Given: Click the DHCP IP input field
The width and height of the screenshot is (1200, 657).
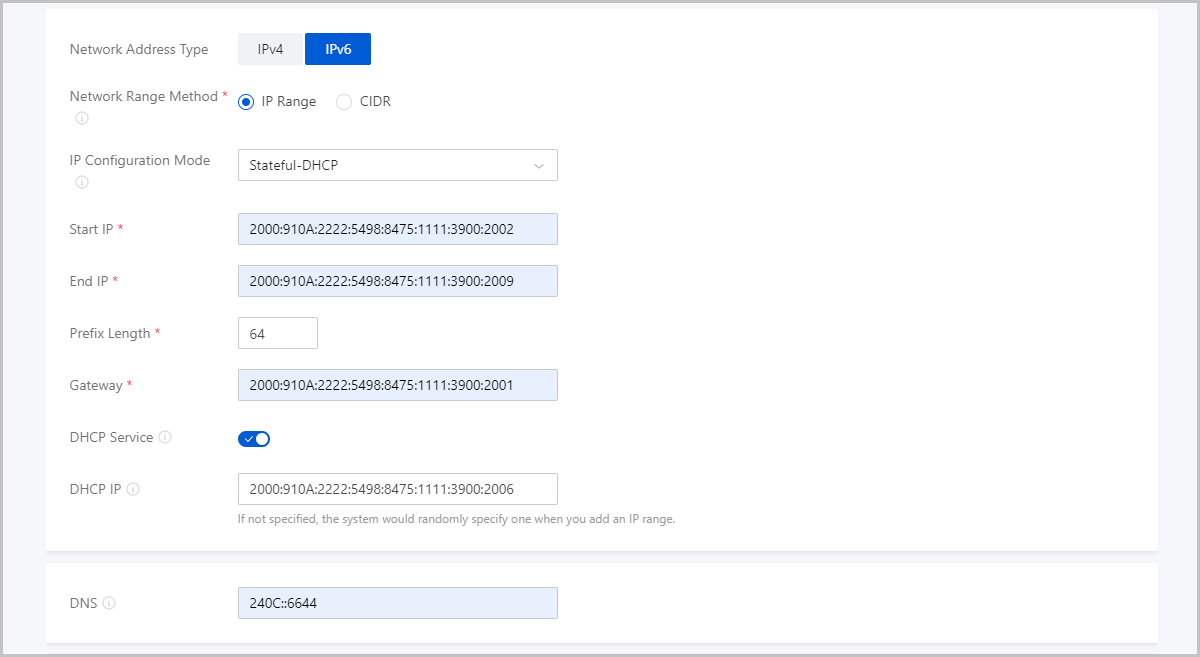Looking at the screenshot, I should tap(397, 489).
